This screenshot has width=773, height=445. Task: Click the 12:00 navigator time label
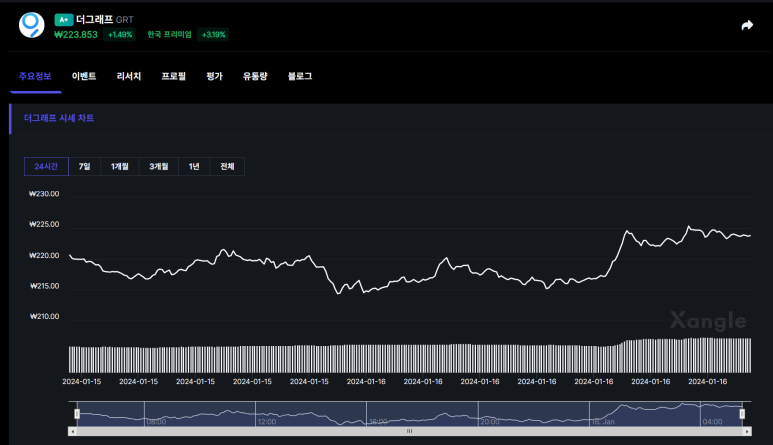(x=267, y=422)
